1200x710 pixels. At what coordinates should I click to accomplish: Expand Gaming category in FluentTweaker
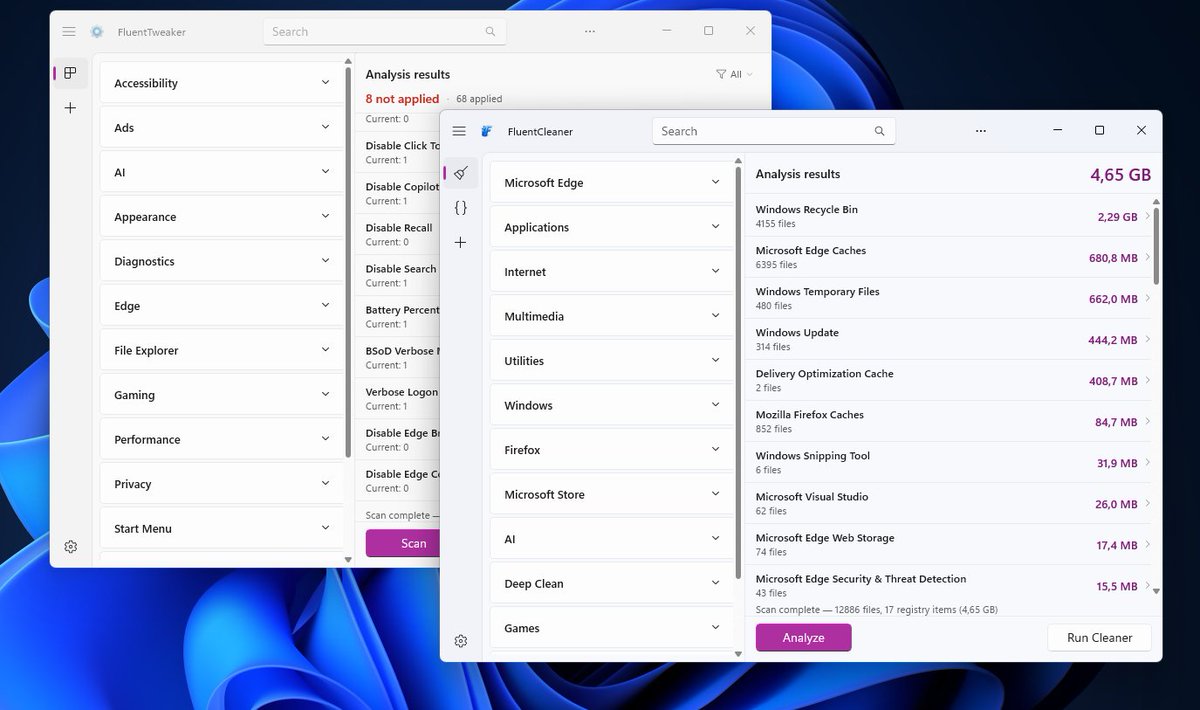point(221,395)
